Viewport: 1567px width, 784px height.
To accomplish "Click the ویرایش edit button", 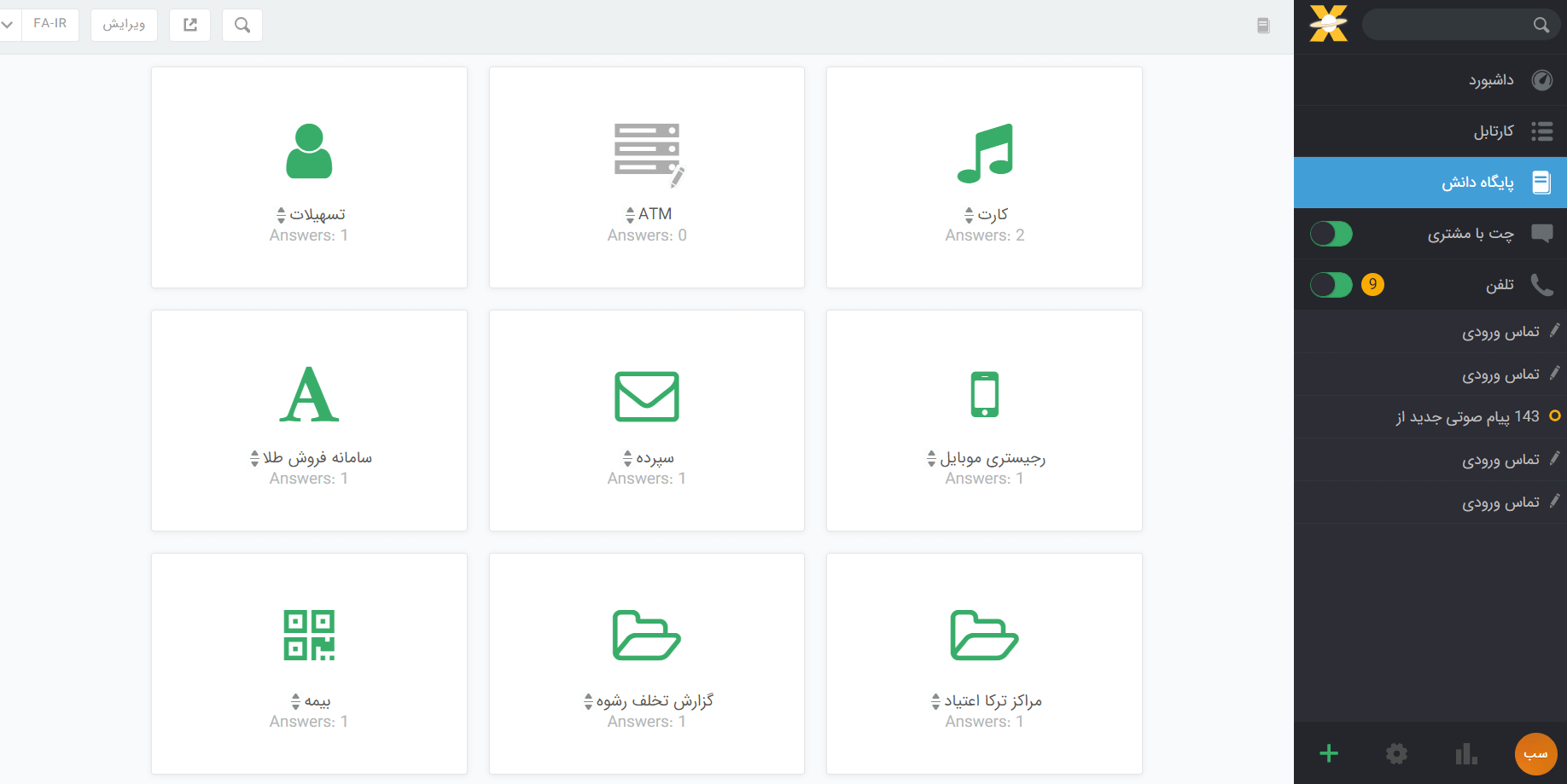I will [124, 25].
